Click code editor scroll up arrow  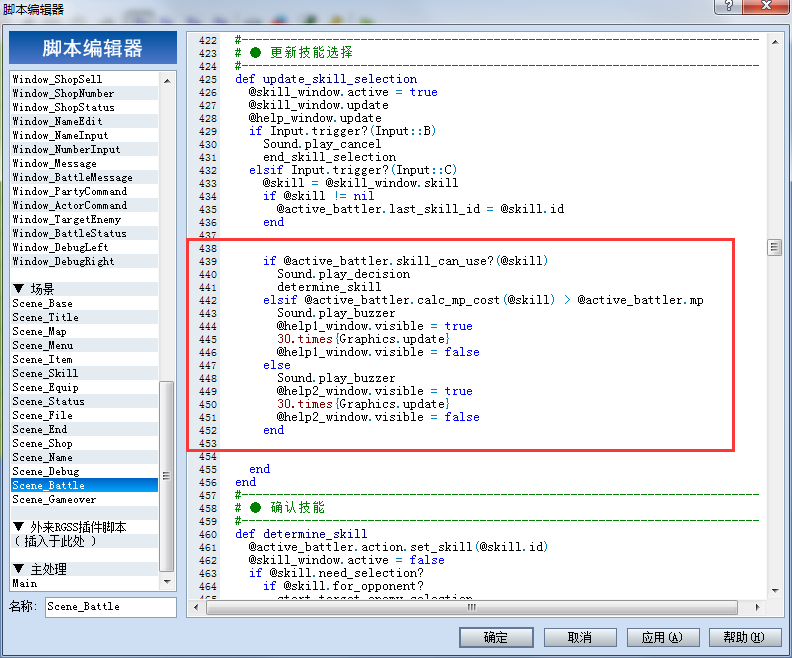[x=775, y=42]
